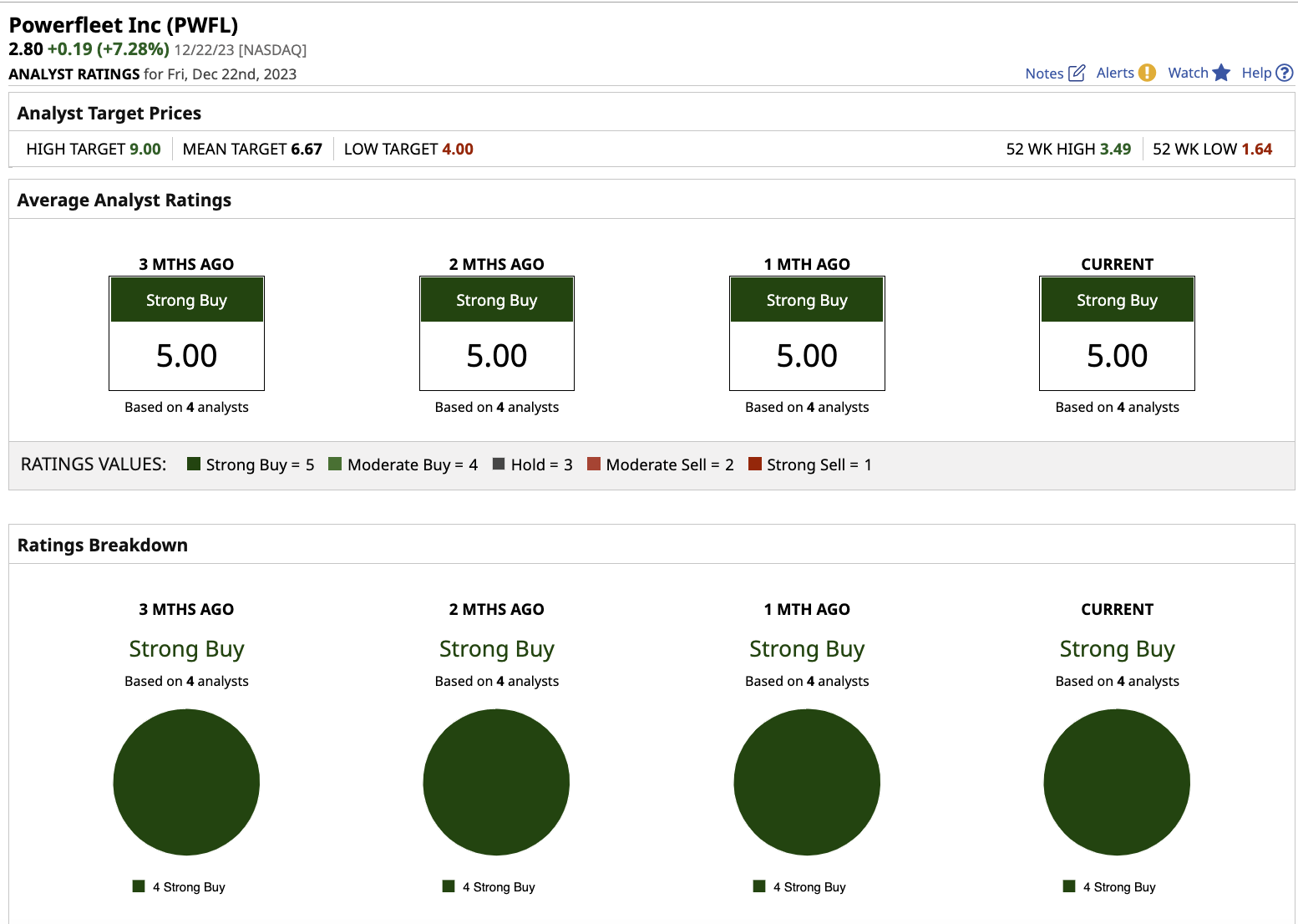Image resolution: width=1298 pixels, height=924 pixels.
Task: Click the yellow Alerts exclamation icon
Action: (x=1148, y=73)
